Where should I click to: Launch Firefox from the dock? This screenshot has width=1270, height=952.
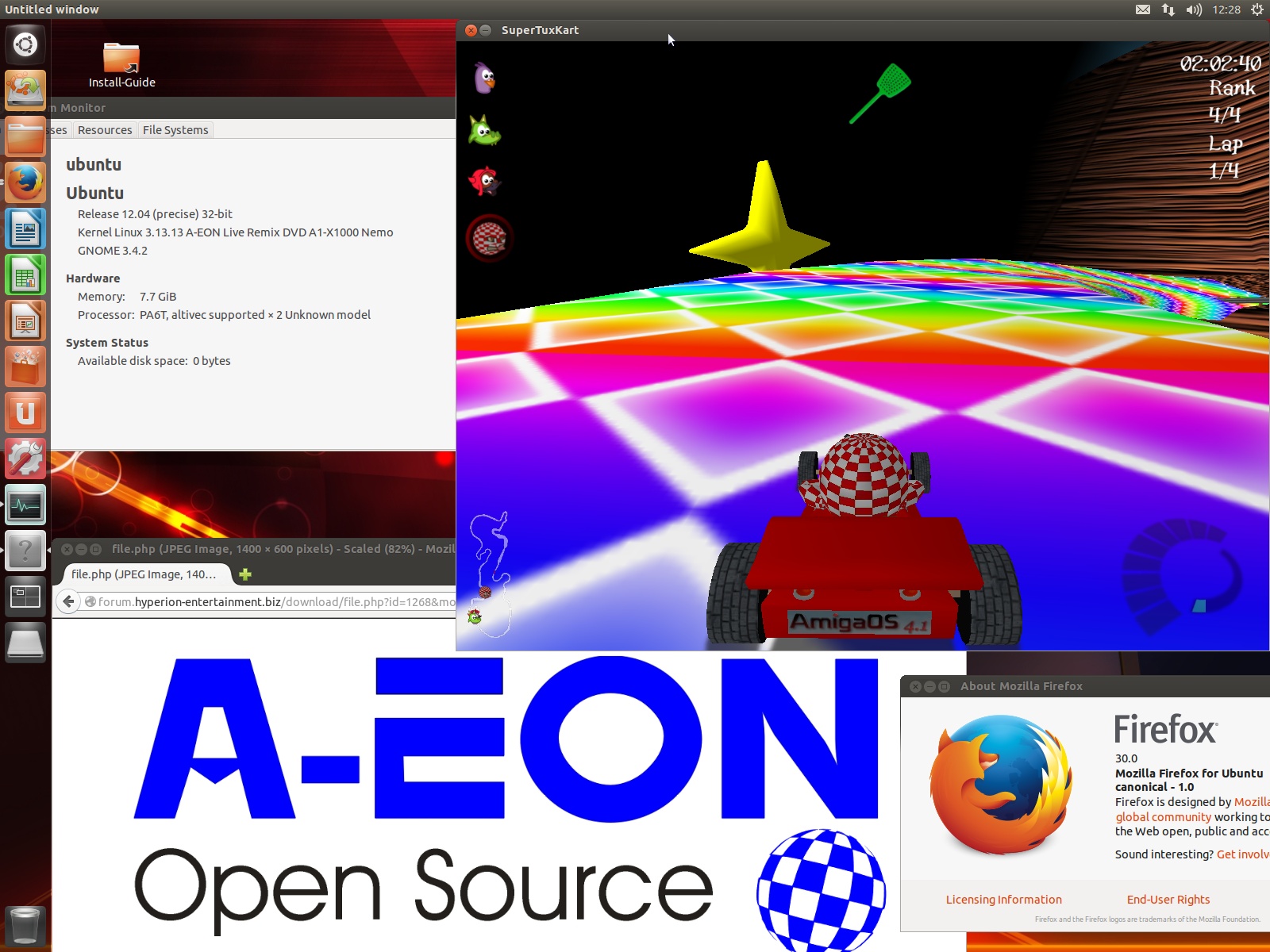[25, 182]
